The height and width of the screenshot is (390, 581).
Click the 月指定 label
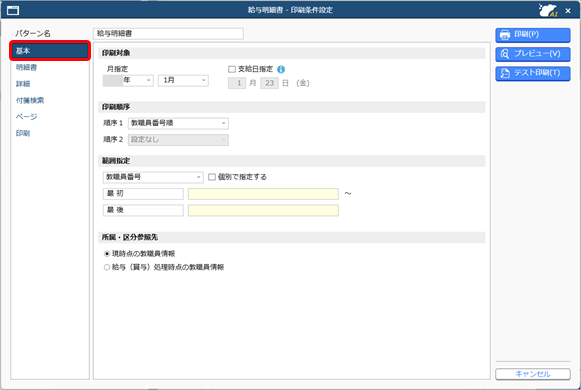(117, 69)
